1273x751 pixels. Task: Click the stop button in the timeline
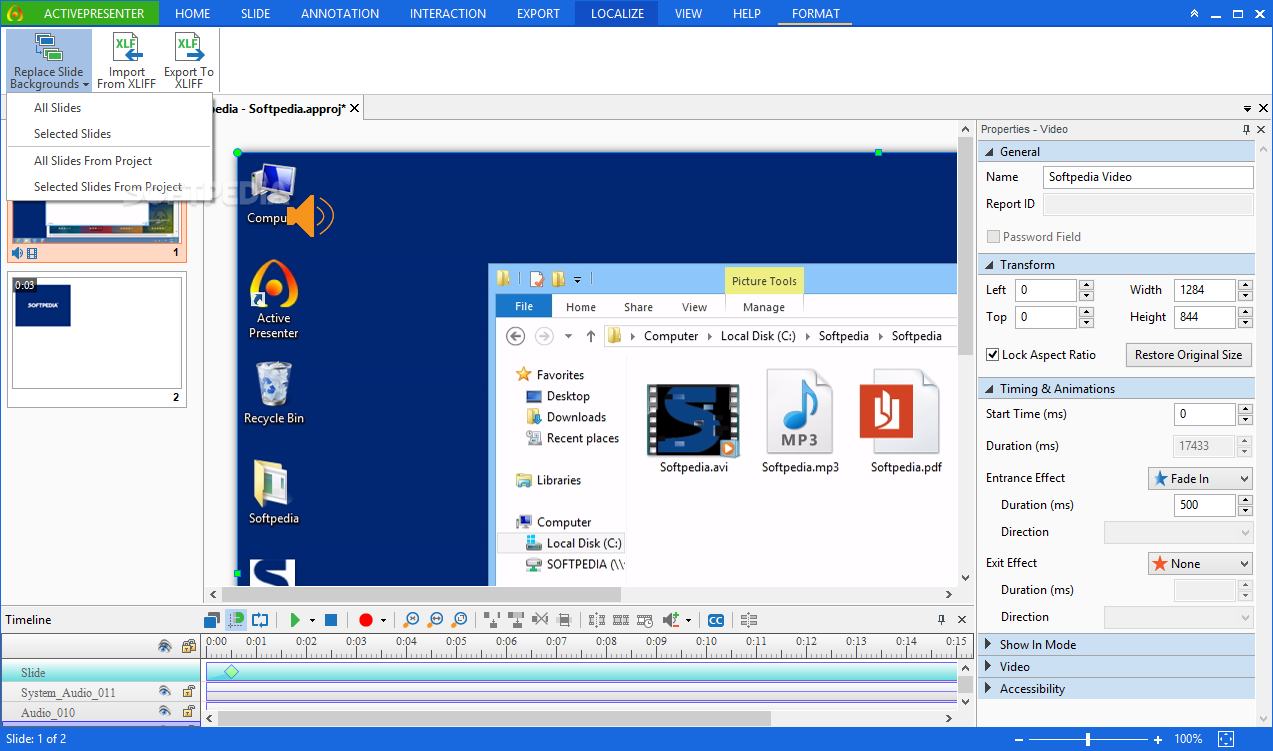[x=331, y=620]
